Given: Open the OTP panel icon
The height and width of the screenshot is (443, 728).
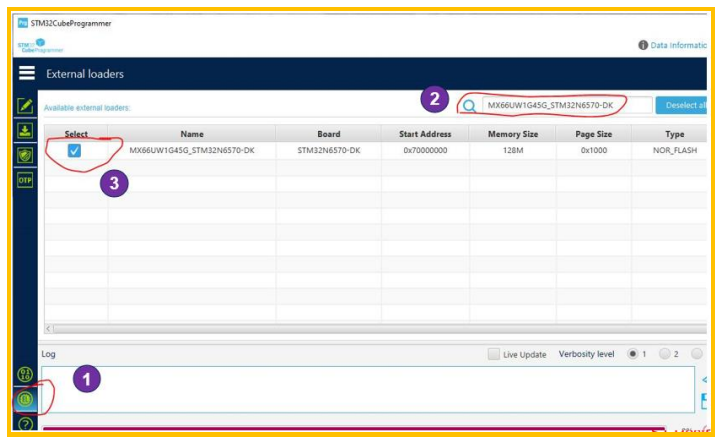Looking at the screenshot, I should click(25, 180).
